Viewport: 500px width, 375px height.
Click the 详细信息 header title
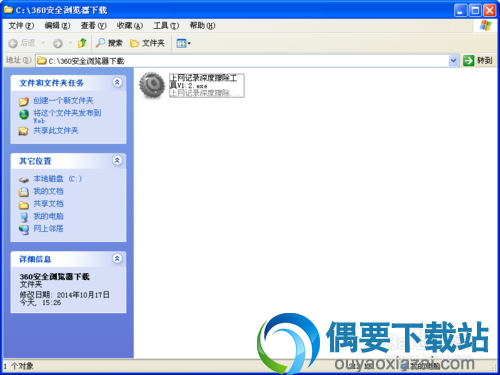coord(35,259)
